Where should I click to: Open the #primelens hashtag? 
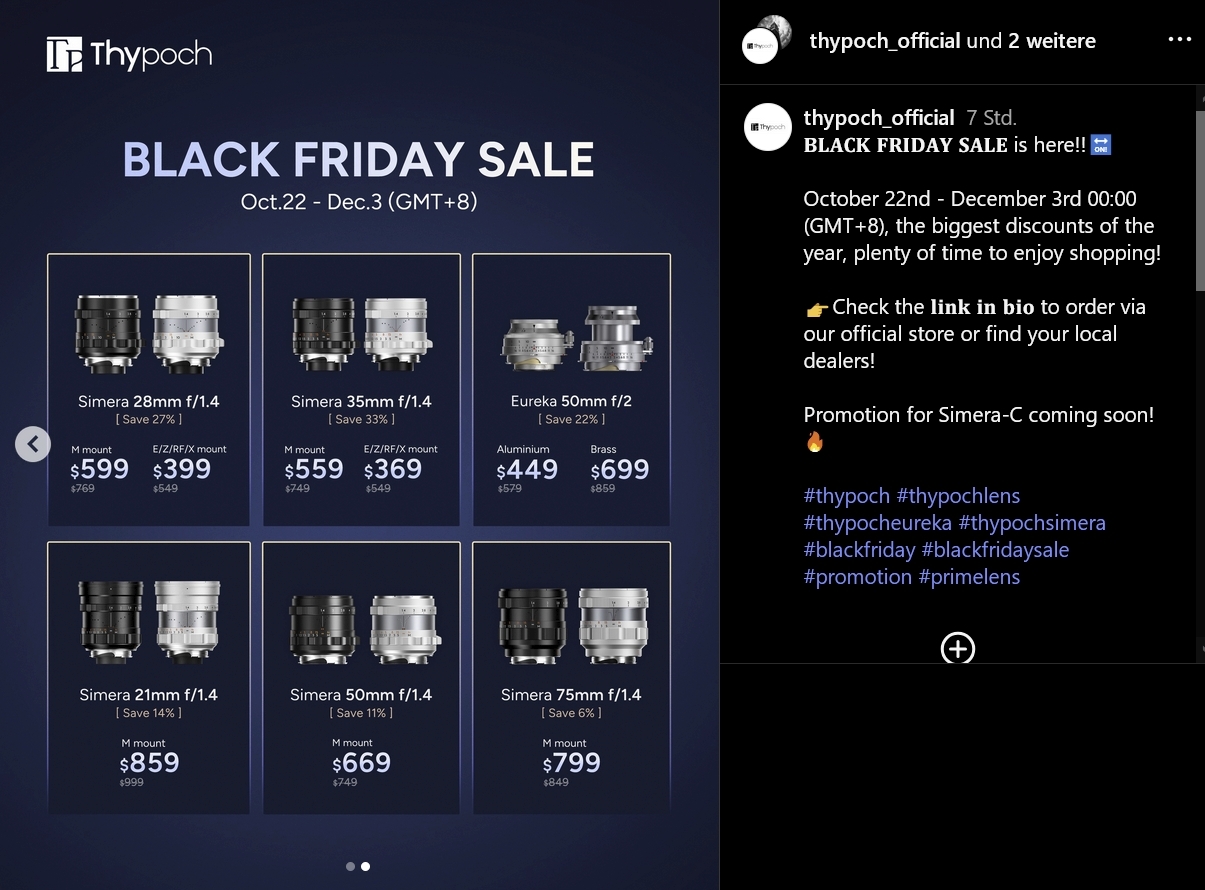pyautogui.click(x=969, y=577)
